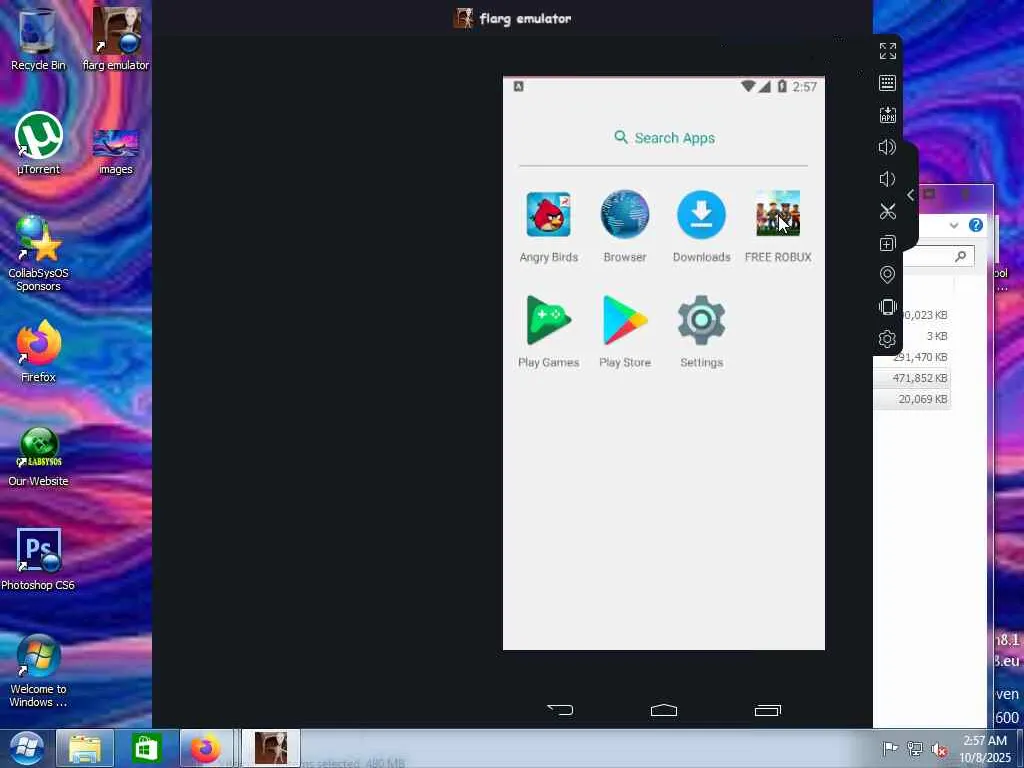The width and height of the screenshot is (1024, 768).
Task: Select Our Website desktop shortcut
Action: [x=38, y=456]
